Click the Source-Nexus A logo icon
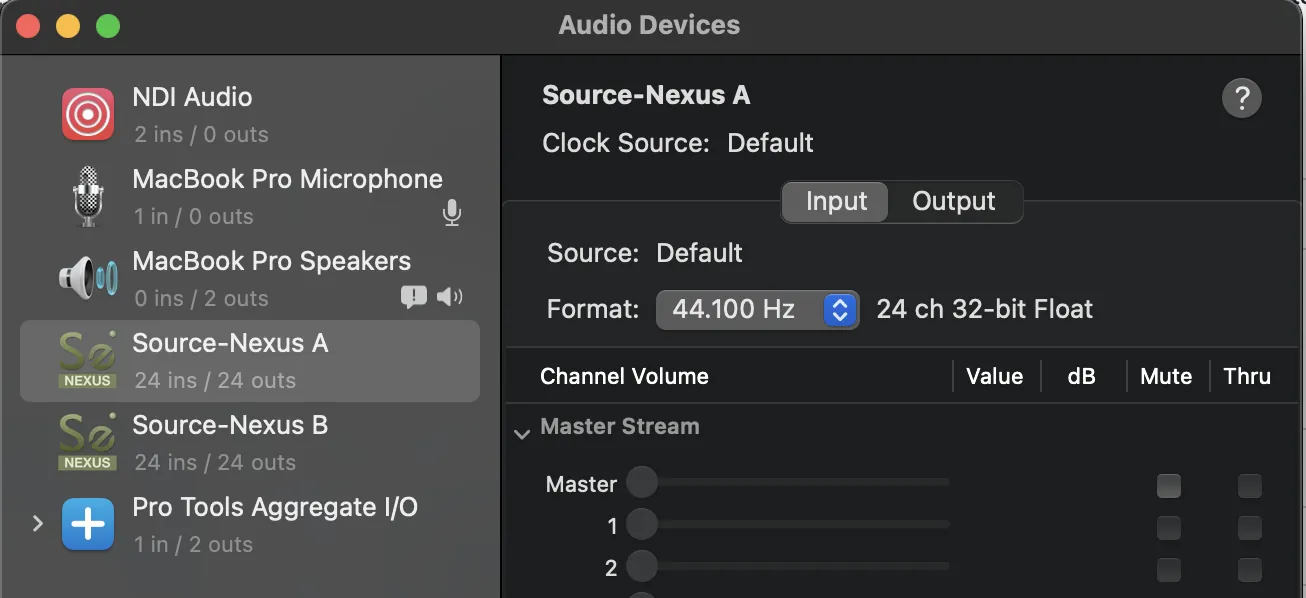This screenshot has height=598, width=1306. (x=88, y=360)
